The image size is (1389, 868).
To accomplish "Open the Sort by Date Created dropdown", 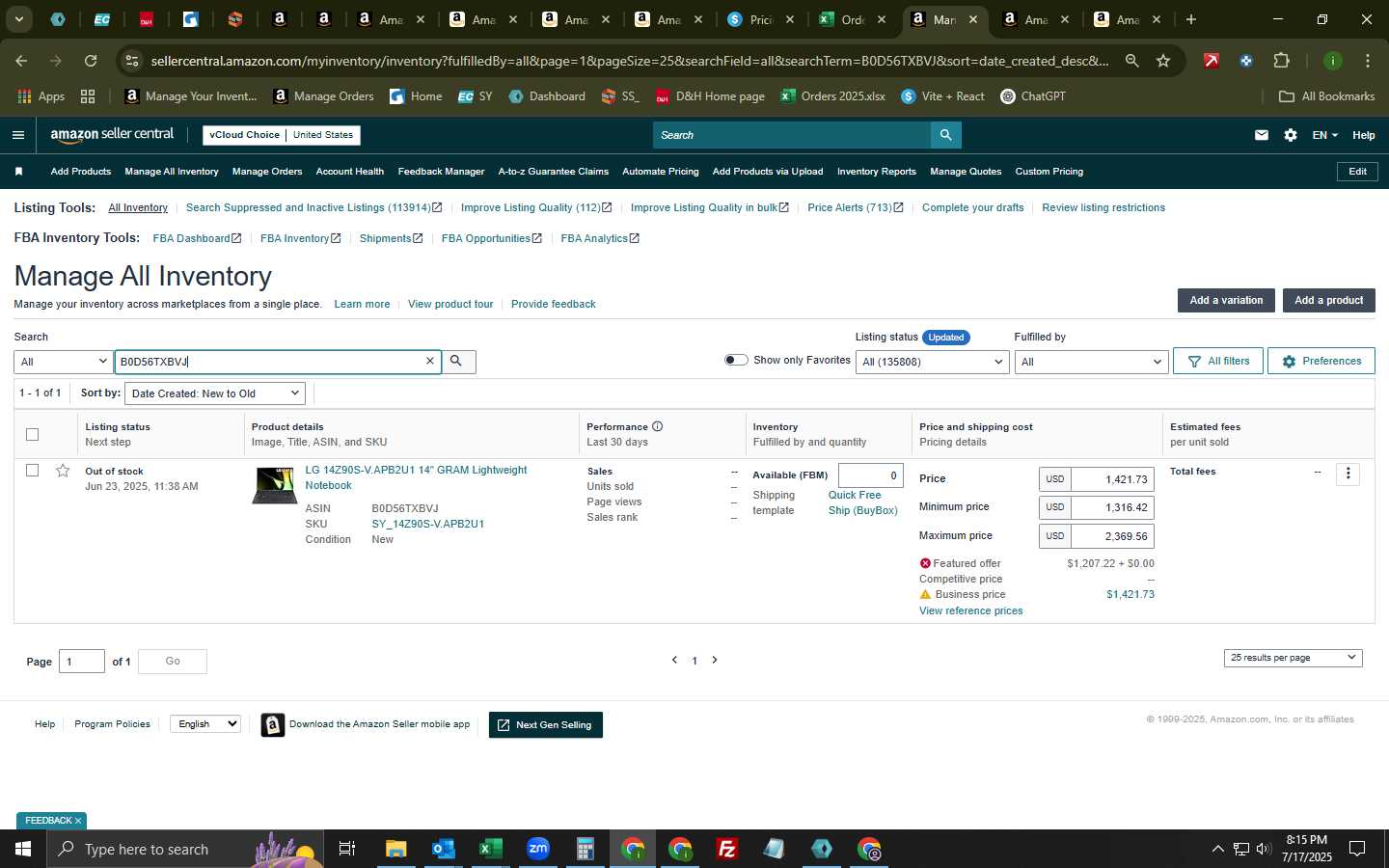I will (215, 393).
